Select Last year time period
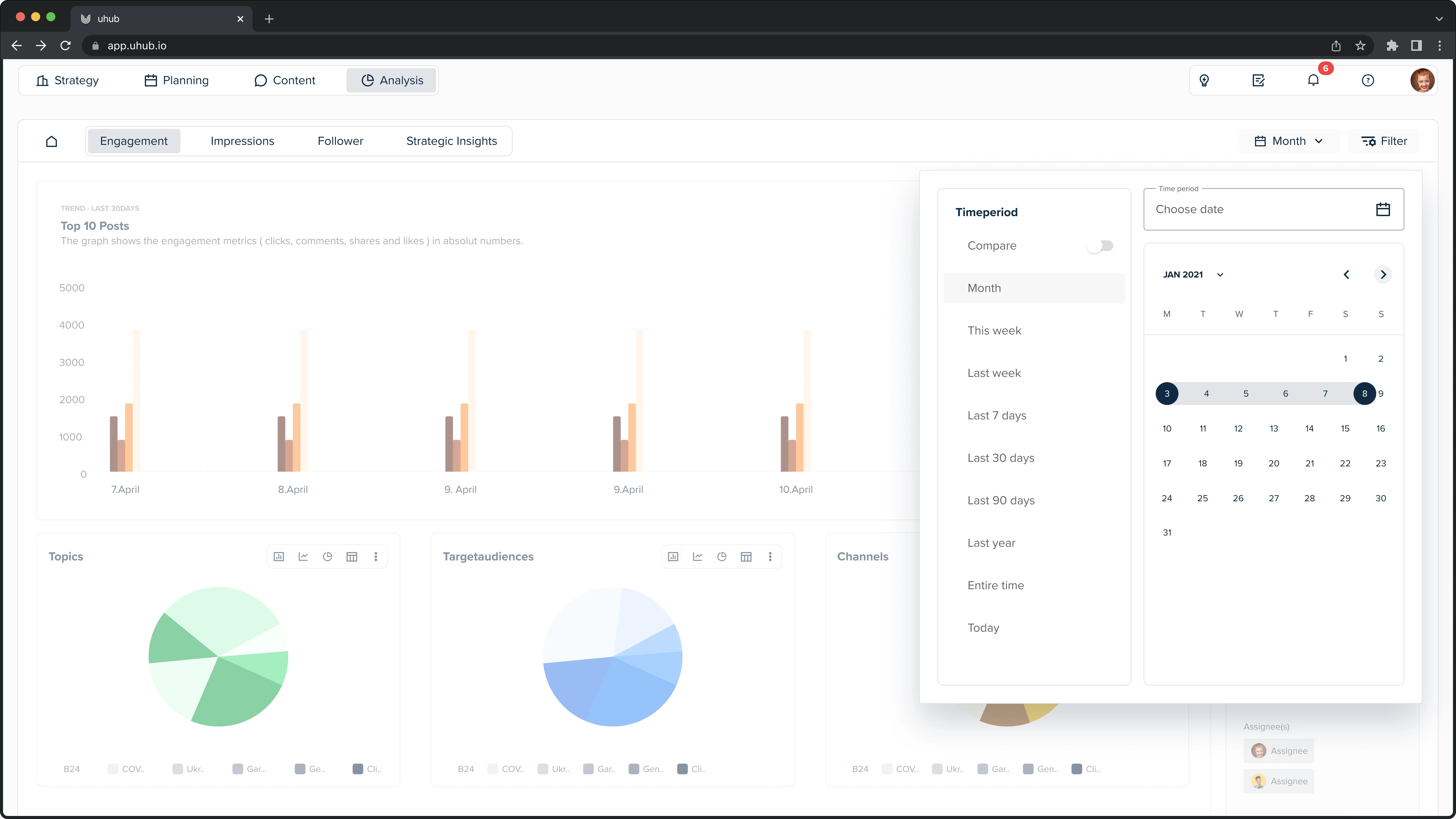 pos(1034,543)
